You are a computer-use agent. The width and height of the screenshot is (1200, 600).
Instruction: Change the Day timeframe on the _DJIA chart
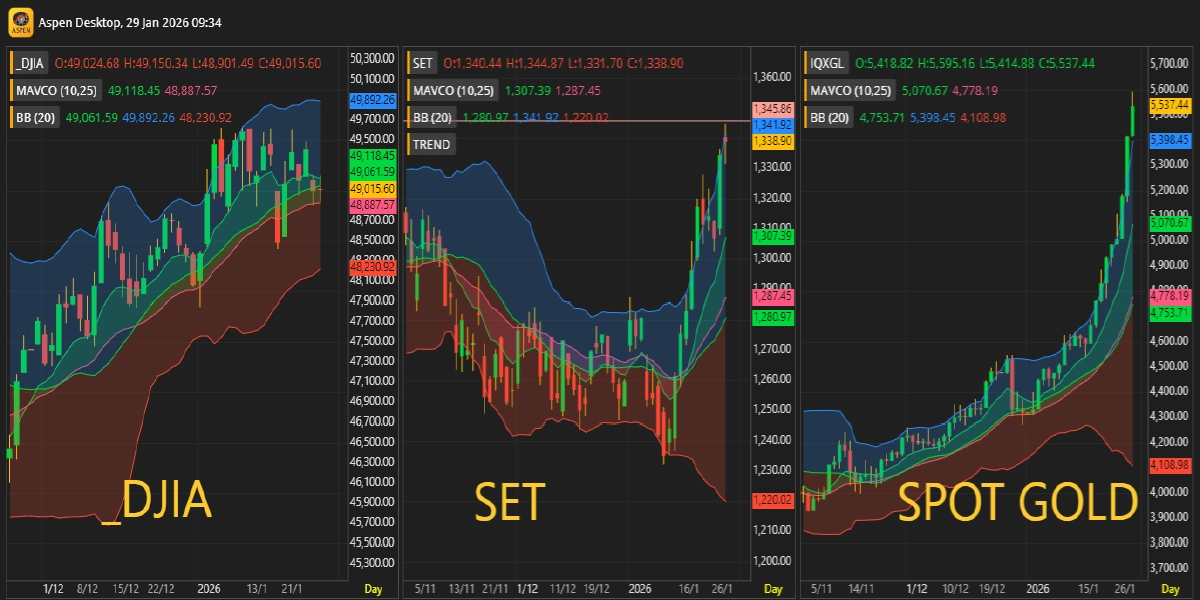point(373,589)
